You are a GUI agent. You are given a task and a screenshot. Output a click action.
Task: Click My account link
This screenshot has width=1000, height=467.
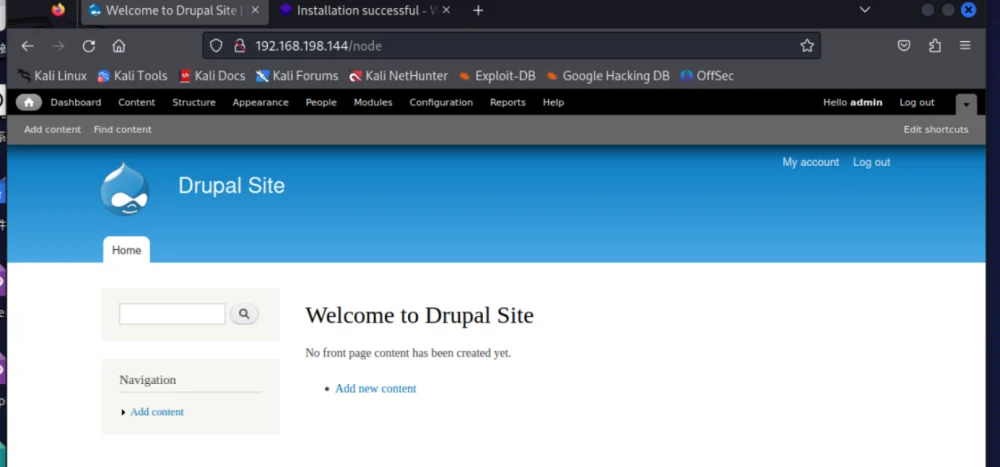tap(811, 162)
